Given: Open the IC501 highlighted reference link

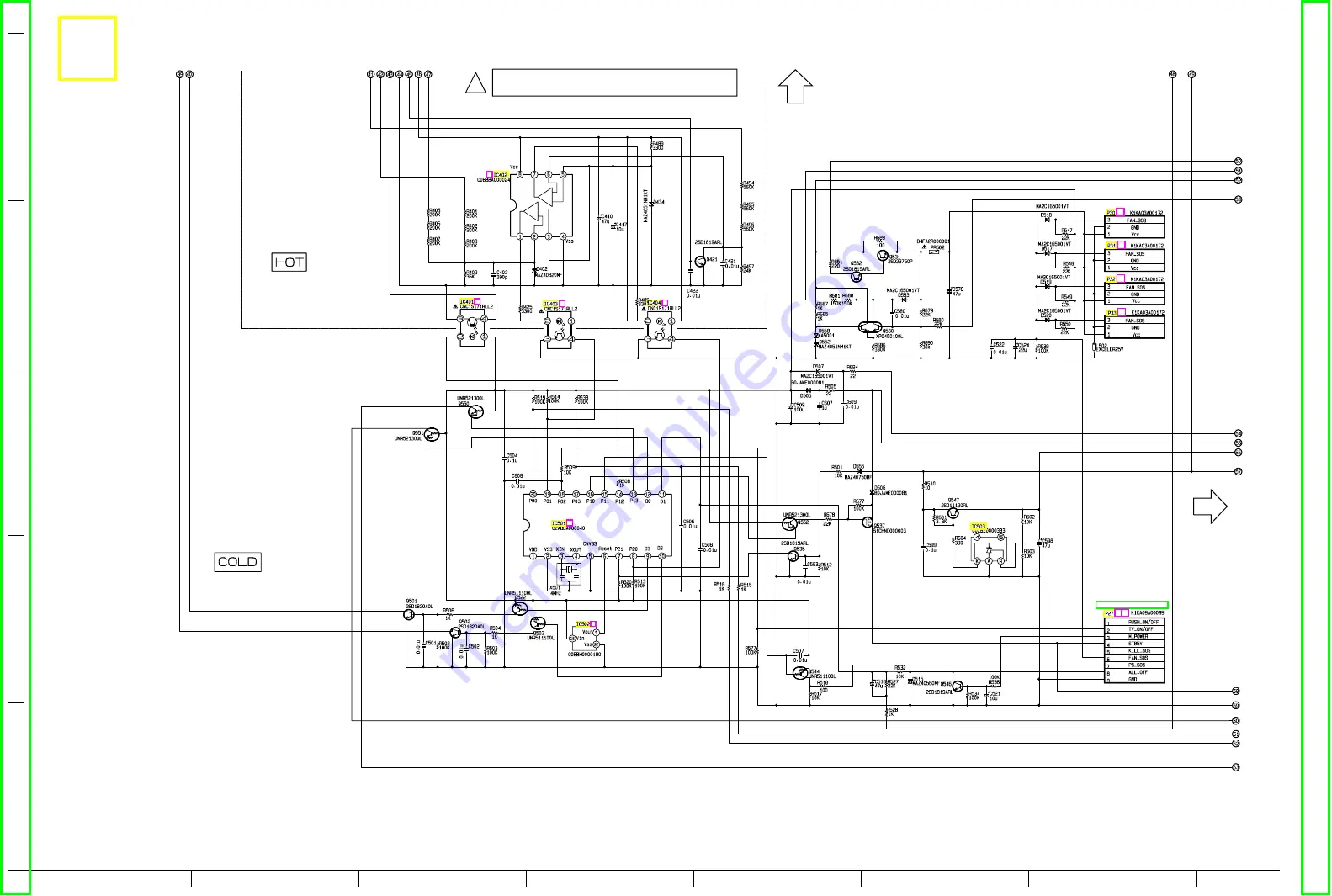Looking at the screenshot, I should pos(559,523).
